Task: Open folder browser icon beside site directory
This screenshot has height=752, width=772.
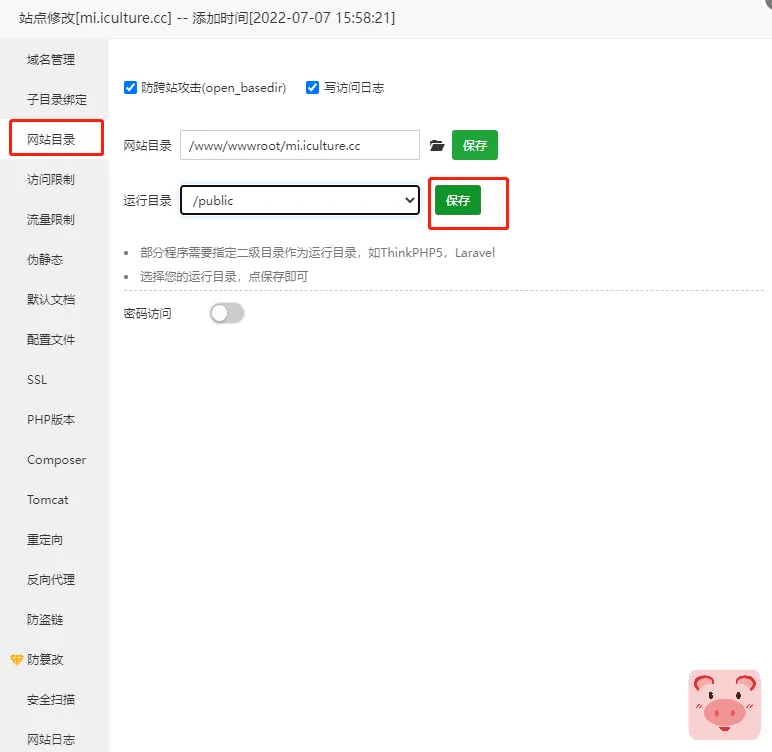Action: click(x=437, y=145)
